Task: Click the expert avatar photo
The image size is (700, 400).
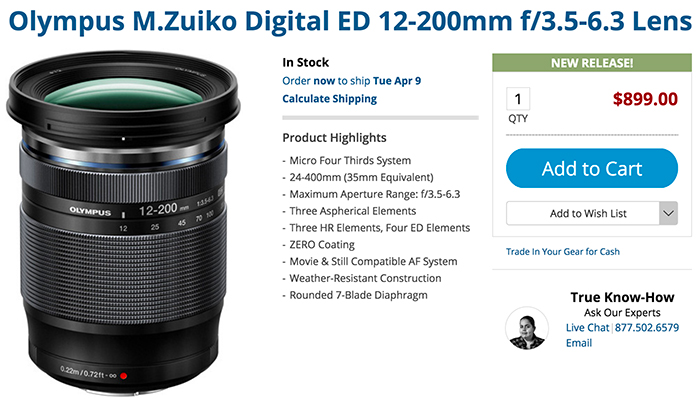Action: [527, 328]
